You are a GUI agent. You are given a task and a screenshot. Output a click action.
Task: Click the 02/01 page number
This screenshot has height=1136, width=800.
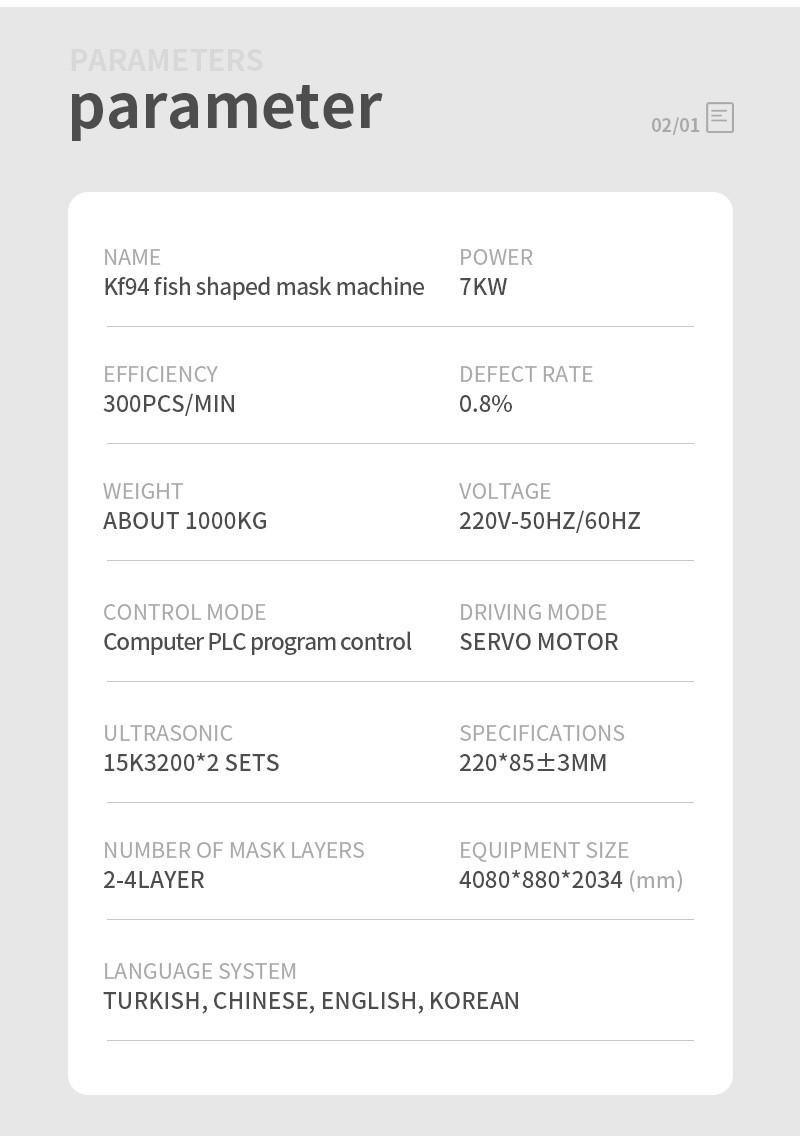675,125
